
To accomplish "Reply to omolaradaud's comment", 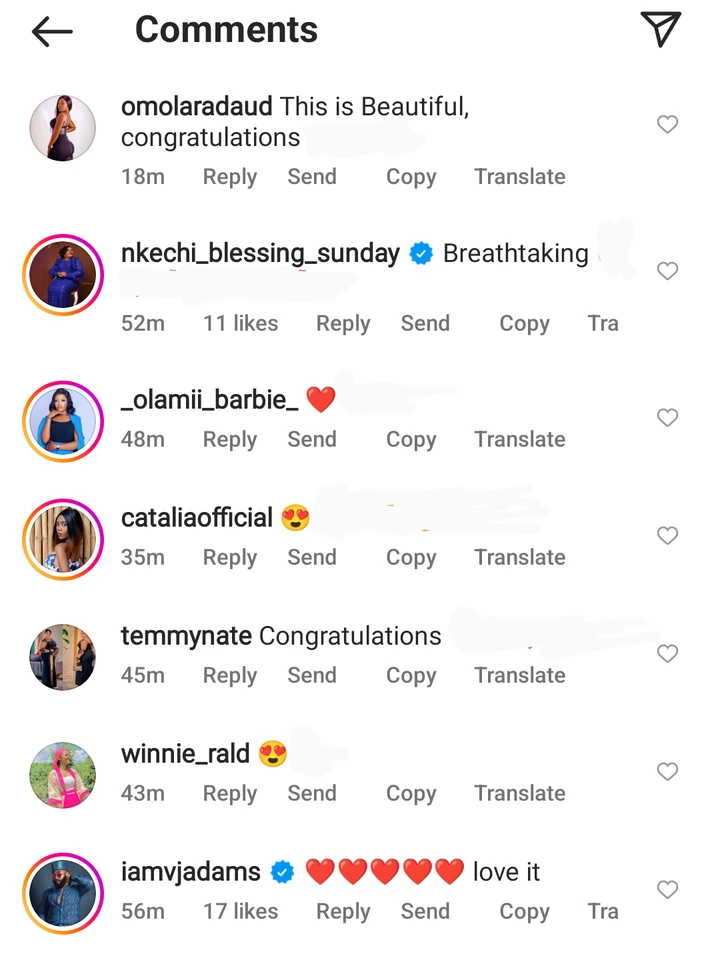I will [x=229, y=177].
